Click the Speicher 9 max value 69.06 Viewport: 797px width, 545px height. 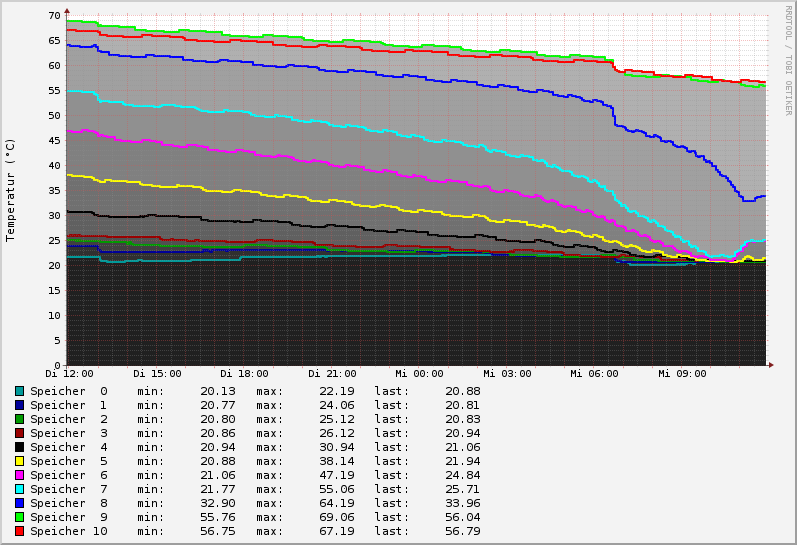(x=307, y=517)
